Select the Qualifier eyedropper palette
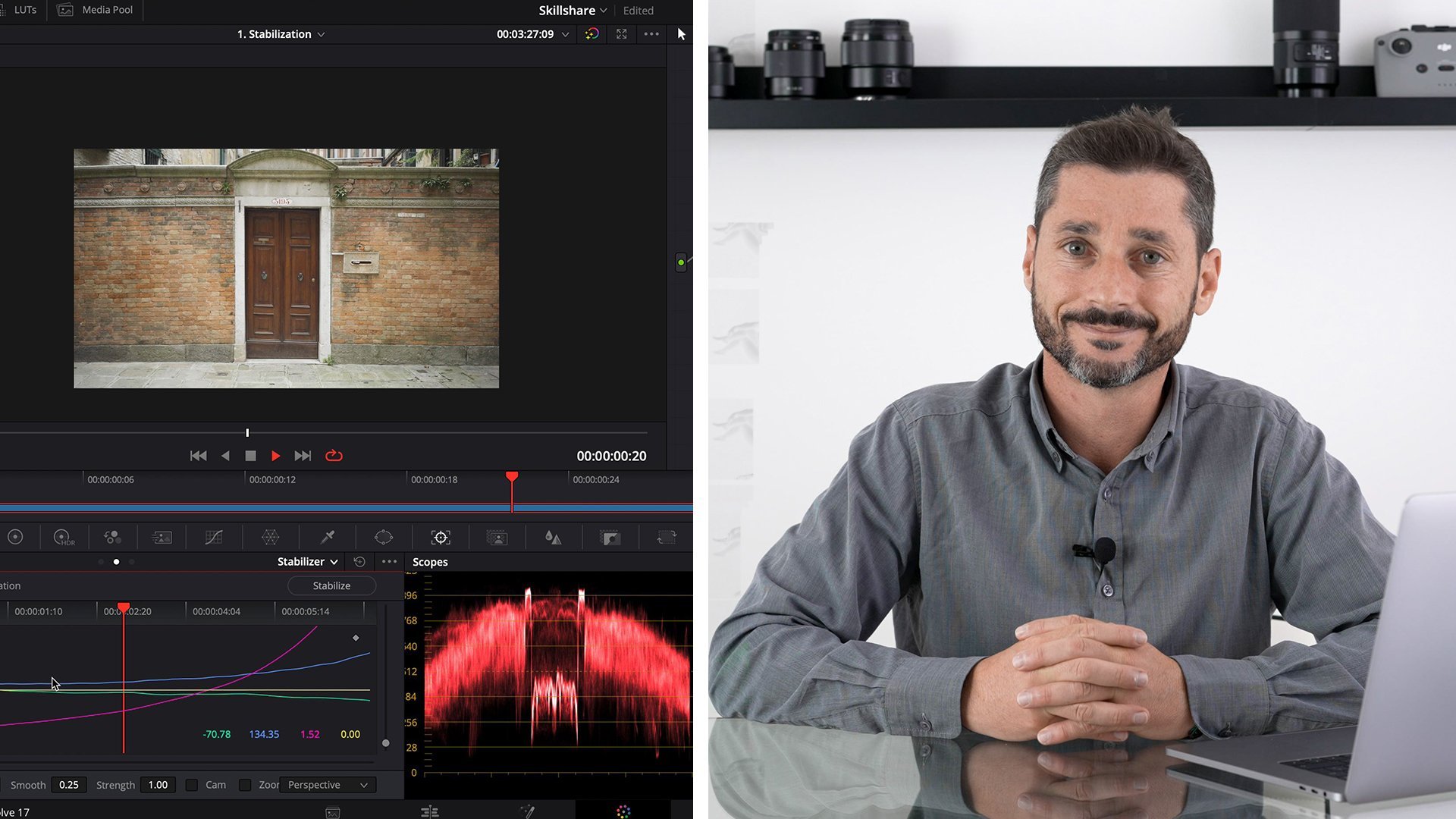The width and height of the screenshot is (1456, 819). tap(328, 538)
